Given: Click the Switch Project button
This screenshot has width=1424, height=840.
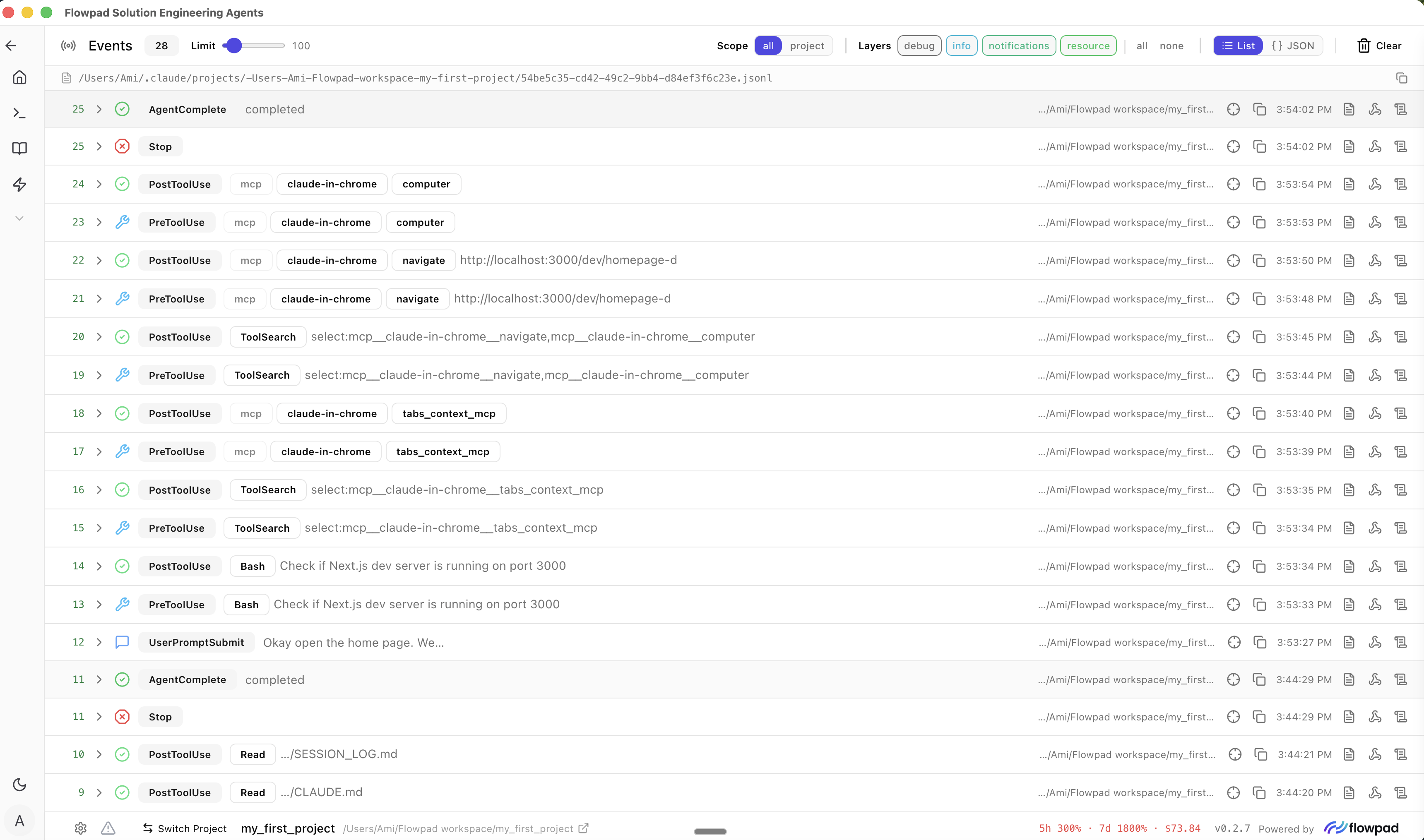Looking at the screenshot, I should (185, 829).
